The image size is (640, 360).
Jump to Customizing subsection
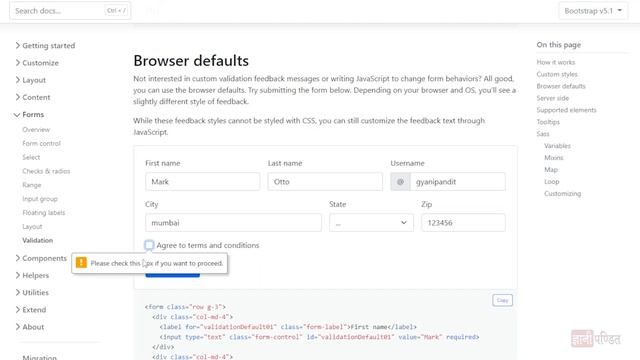click(562, 194)
